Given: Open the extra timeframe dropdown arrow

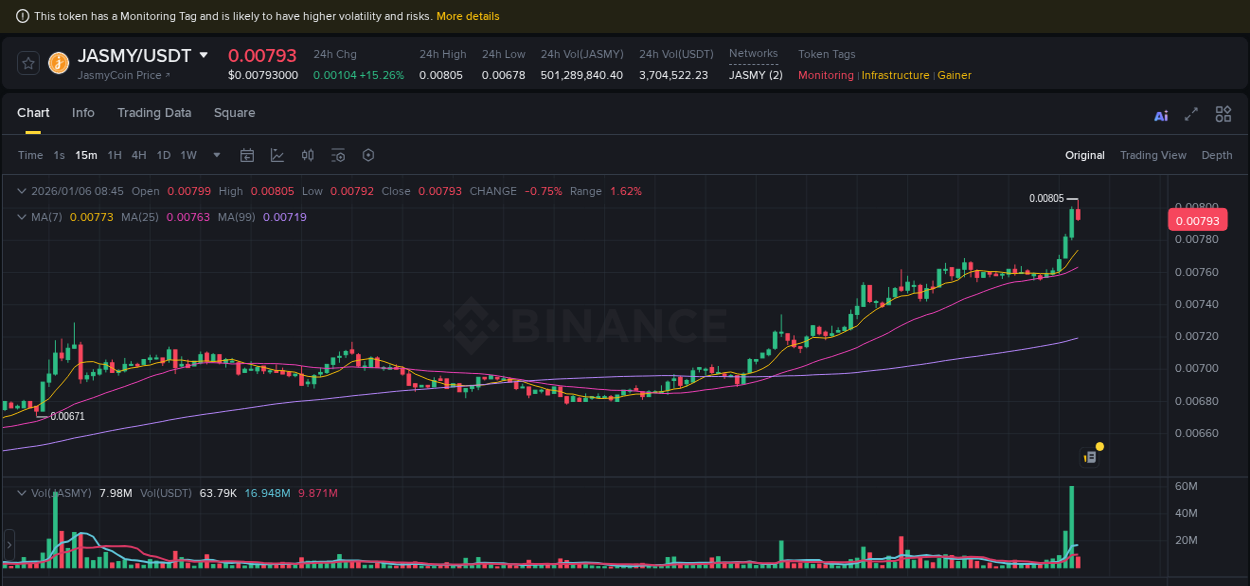Looking at the screenshot, I should click(x=216, y=156).
